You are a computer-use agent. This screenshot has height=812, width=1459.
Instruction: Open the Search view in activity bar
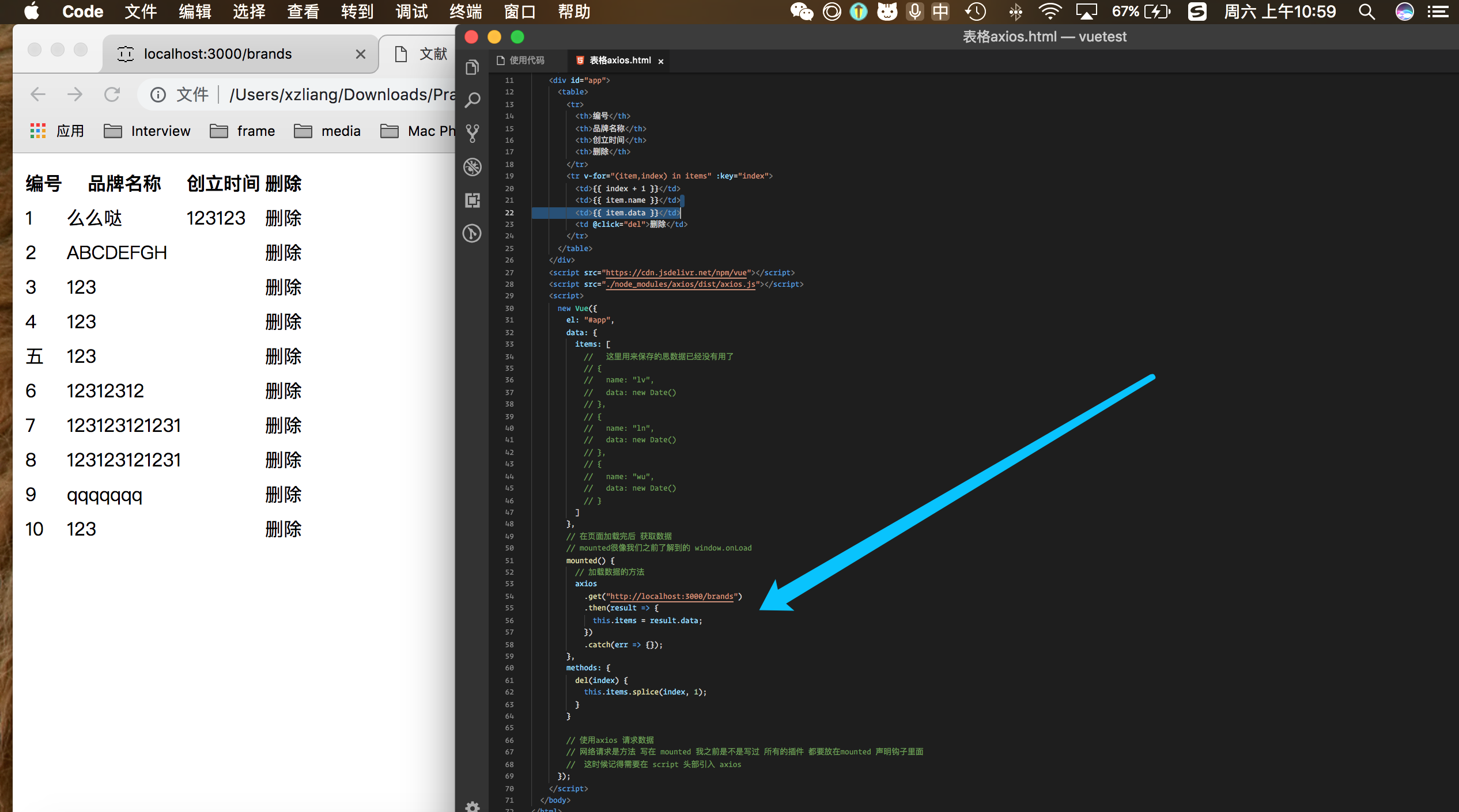point(473,100)
